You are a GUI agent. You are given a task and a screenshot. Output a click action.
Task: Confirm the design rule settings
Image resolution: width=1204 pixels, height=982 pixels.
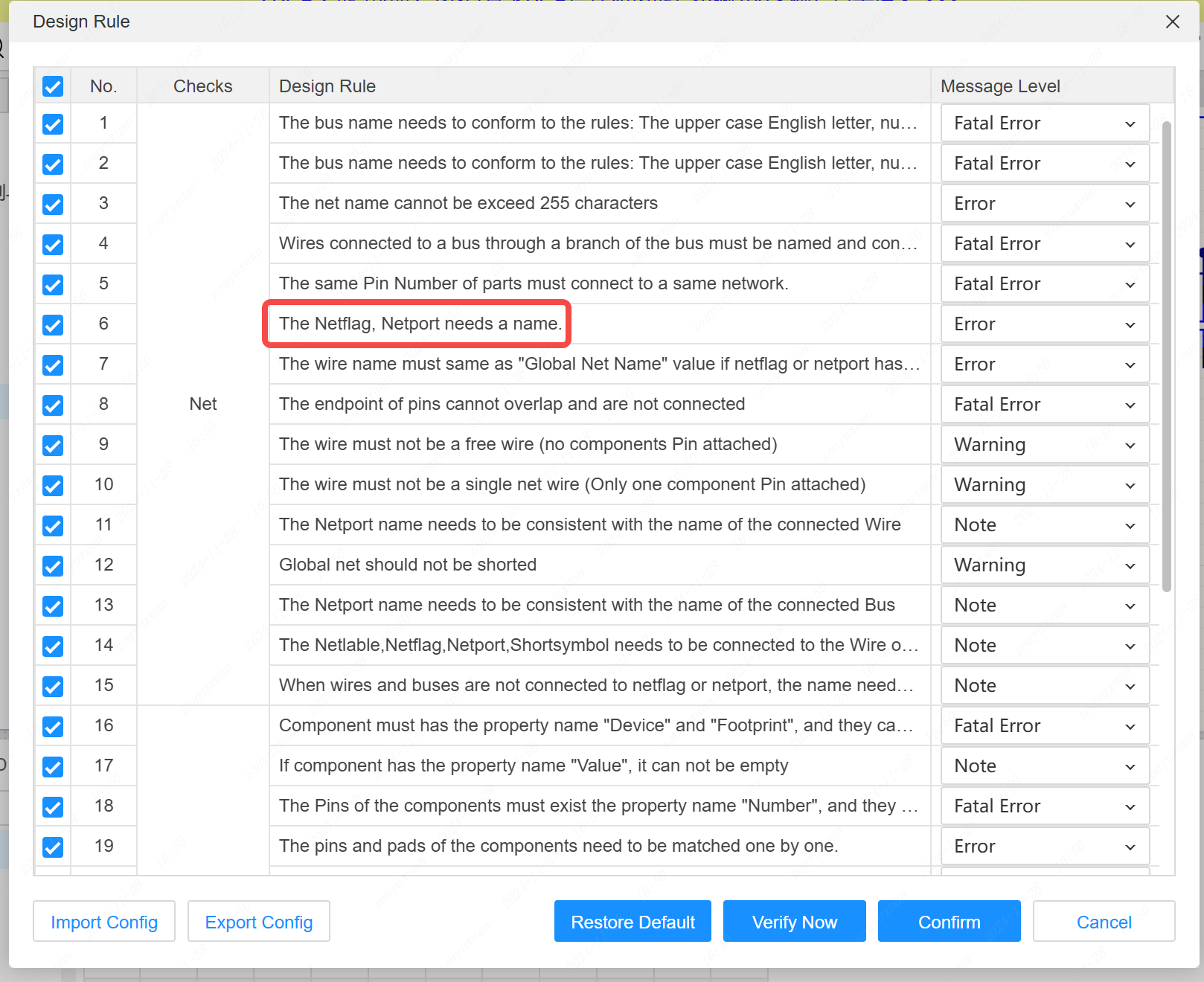(x=949, y=922)
